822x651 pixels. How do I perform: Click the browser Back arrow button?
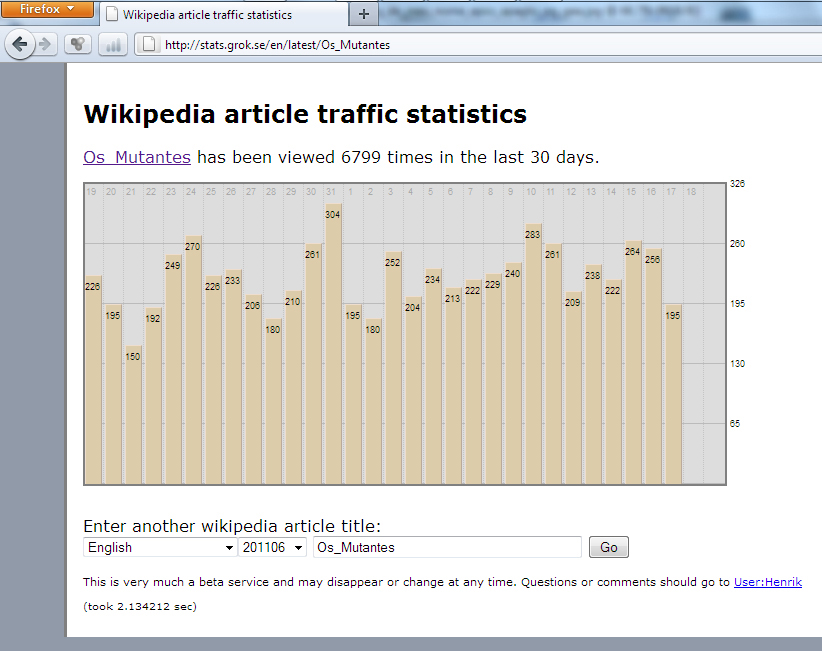tap(20, 44)
